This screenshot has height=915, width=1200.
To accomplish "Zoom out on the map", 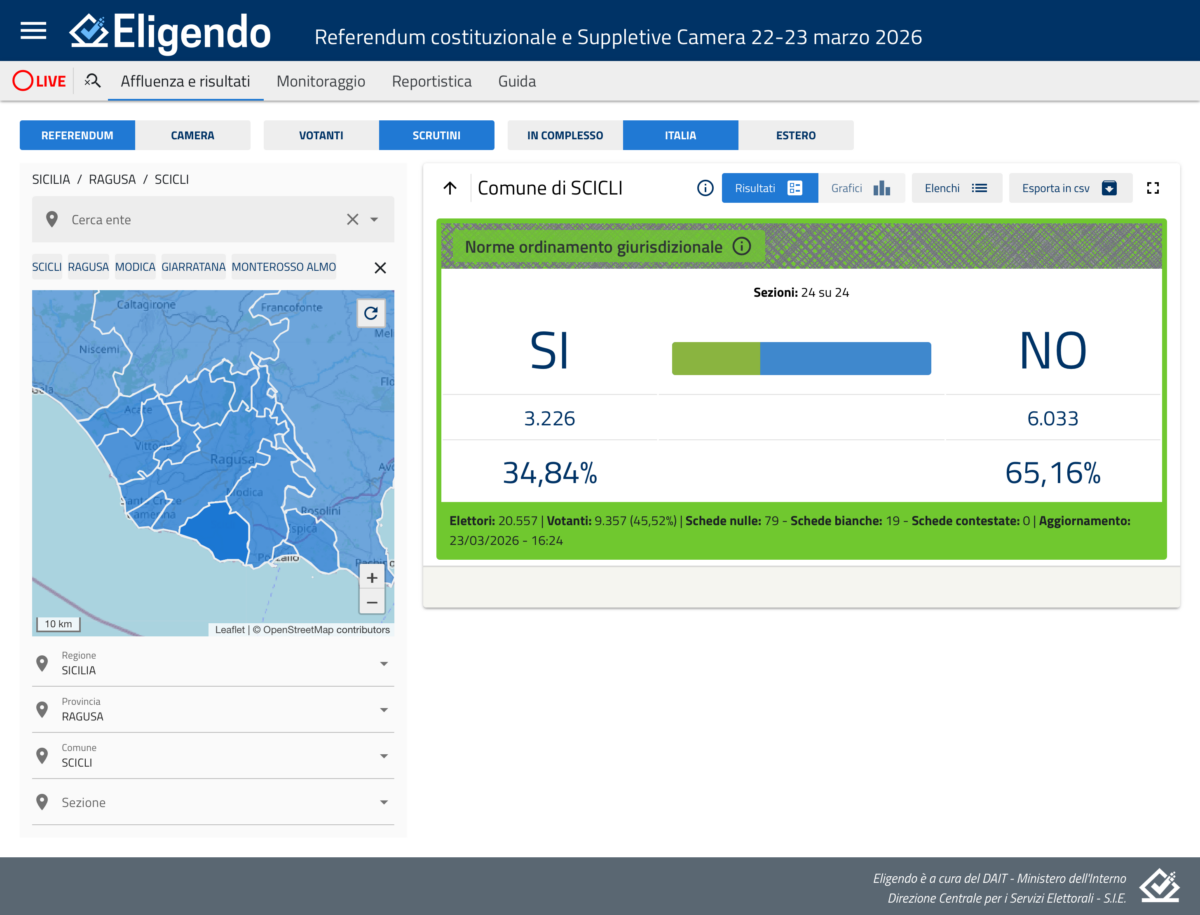I will [372, 602].
